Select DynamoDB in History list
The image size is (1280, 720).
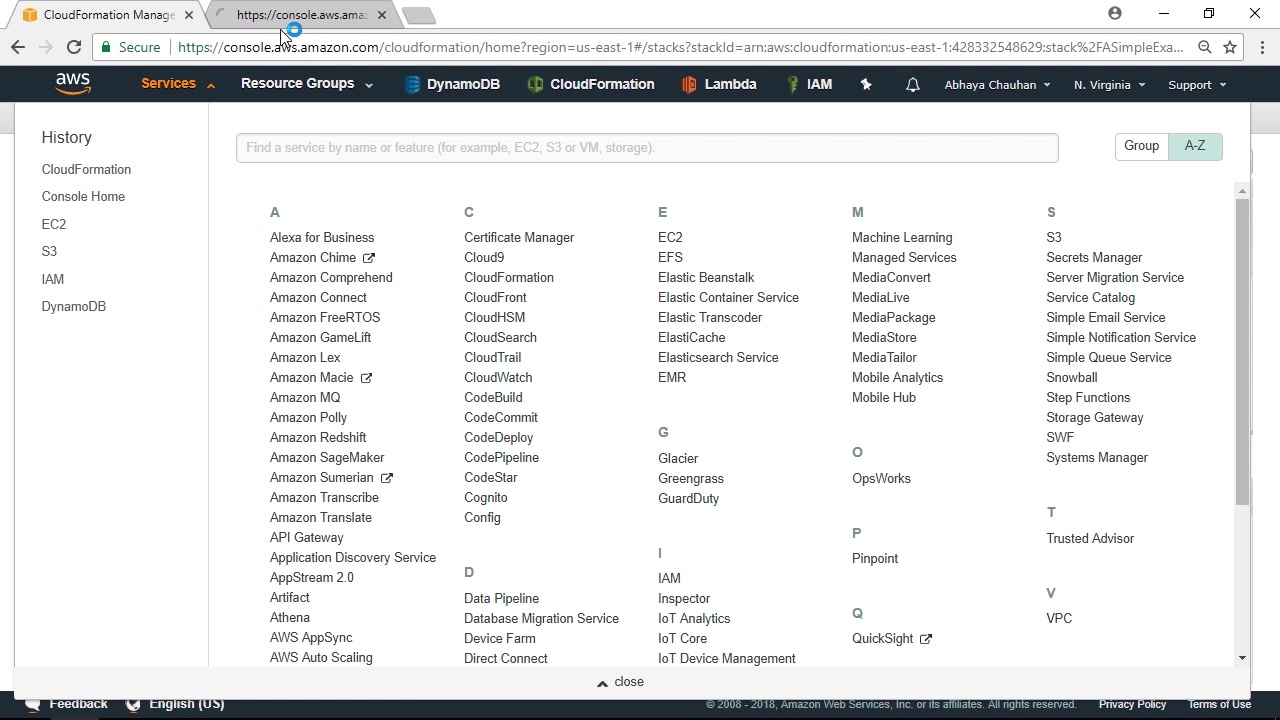tap(74, 307)
